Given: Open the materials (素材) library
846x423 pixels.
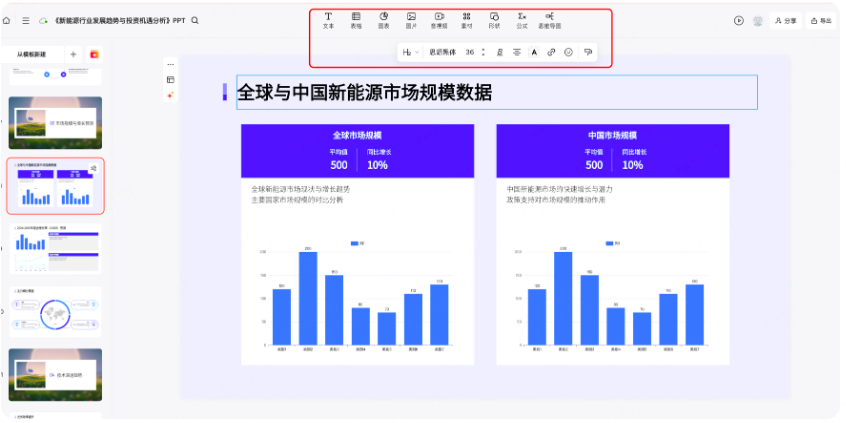Looking at the screenshot, I should pyautogui.click(x=467, y=21).
